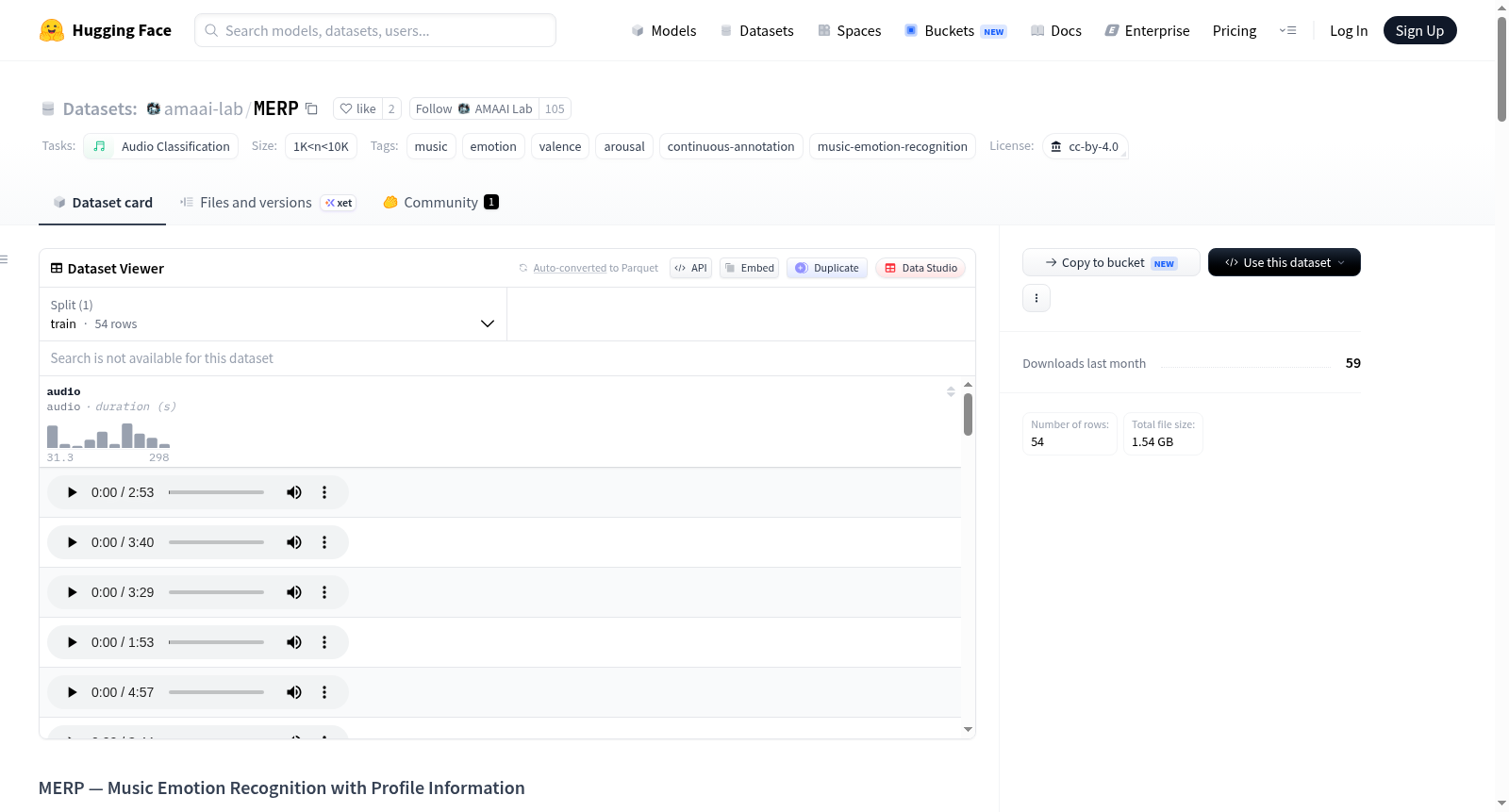This screenshot has width=1509, height=812.
Task: Click the 1K<n<10K size tag
Action: click(x=321, y=146)
